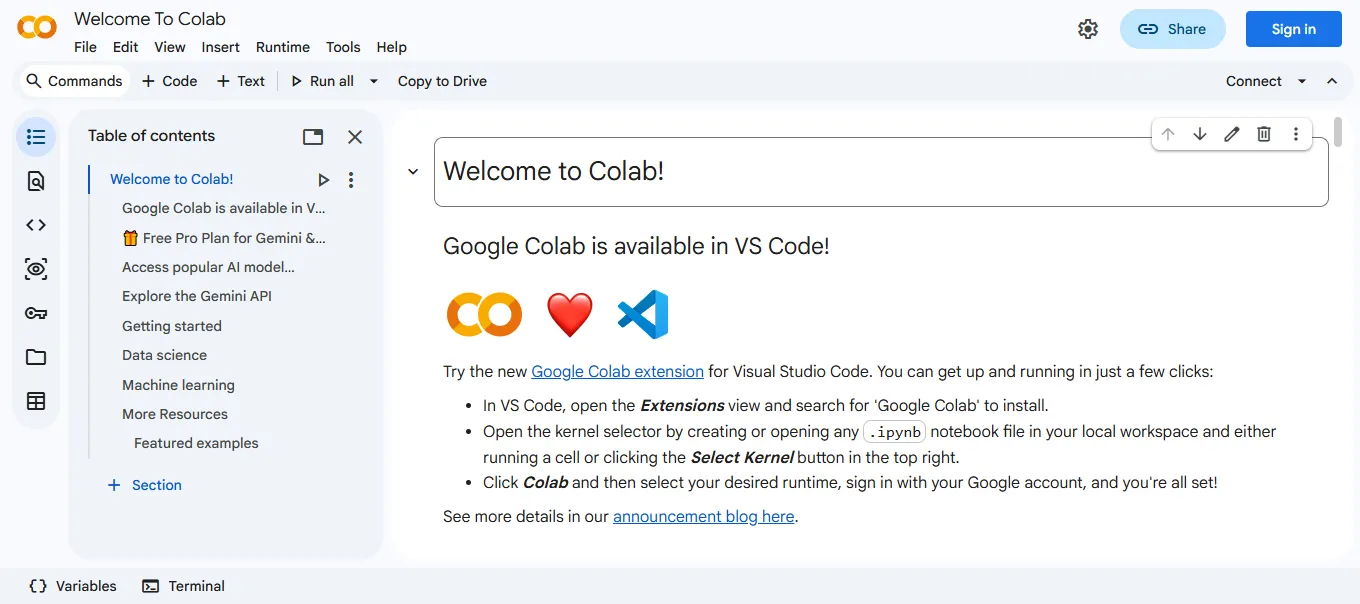Click the edit pencil icon on cell
This screenshot has width=1360, height=604.
pyautogui.click(x=1232, y=134)
